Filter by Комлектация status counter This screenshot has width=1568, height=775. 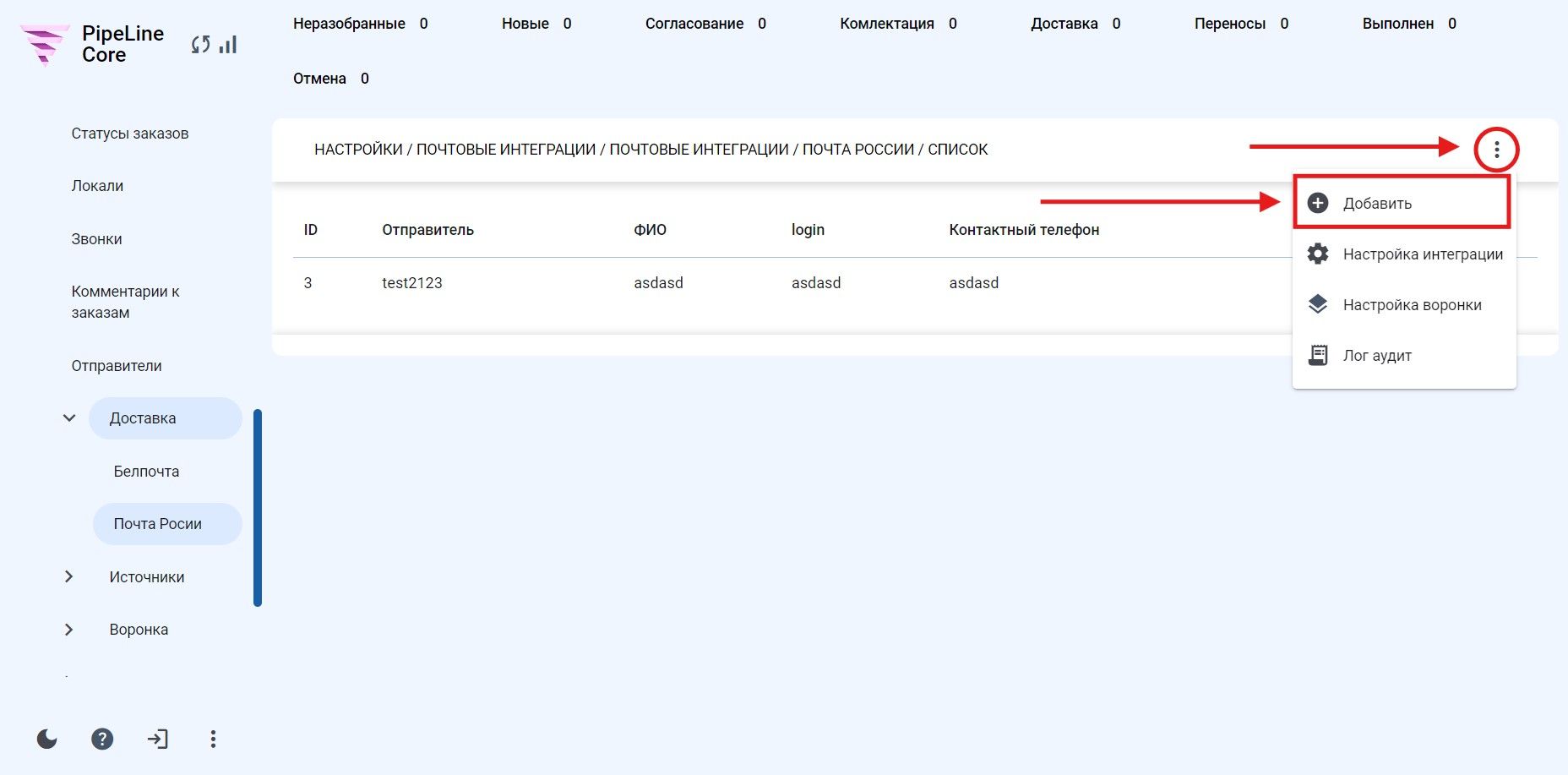click(x=898, y=24)
